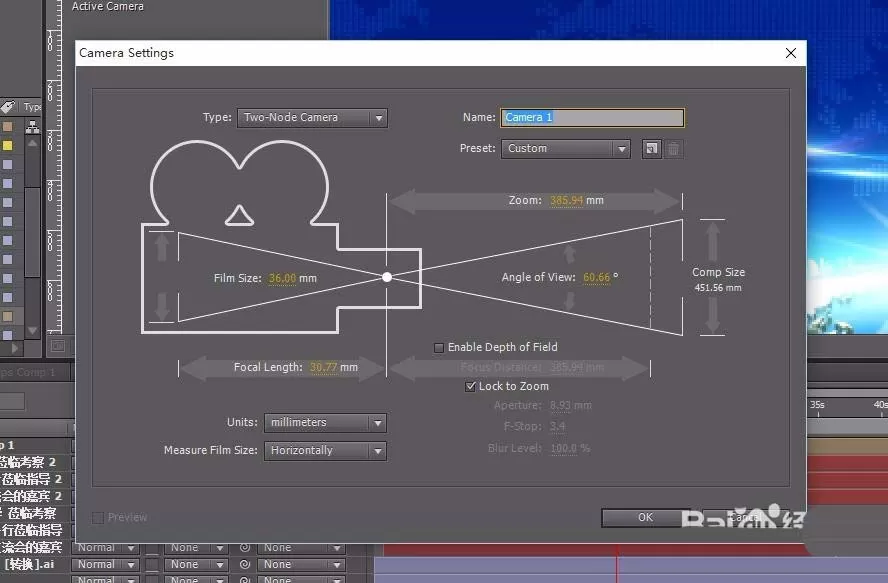Click the Camera 1 name field

pos(592,117)
